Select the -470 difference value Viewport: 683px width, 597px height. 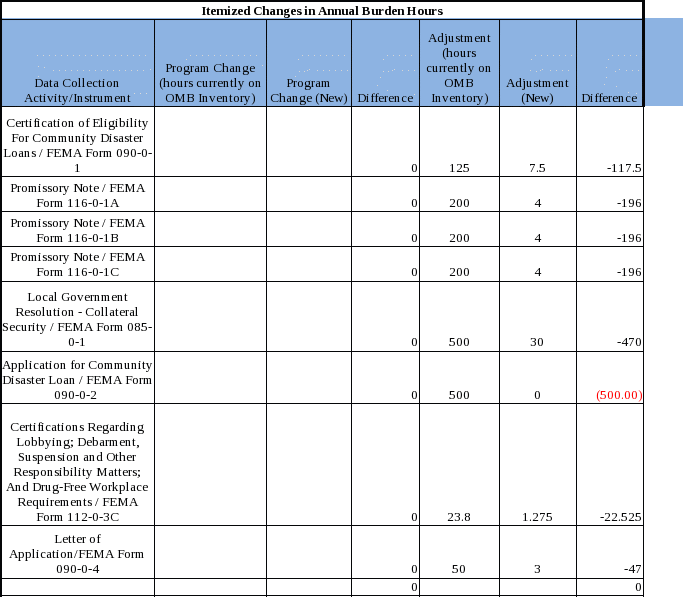tap(629, 342)
